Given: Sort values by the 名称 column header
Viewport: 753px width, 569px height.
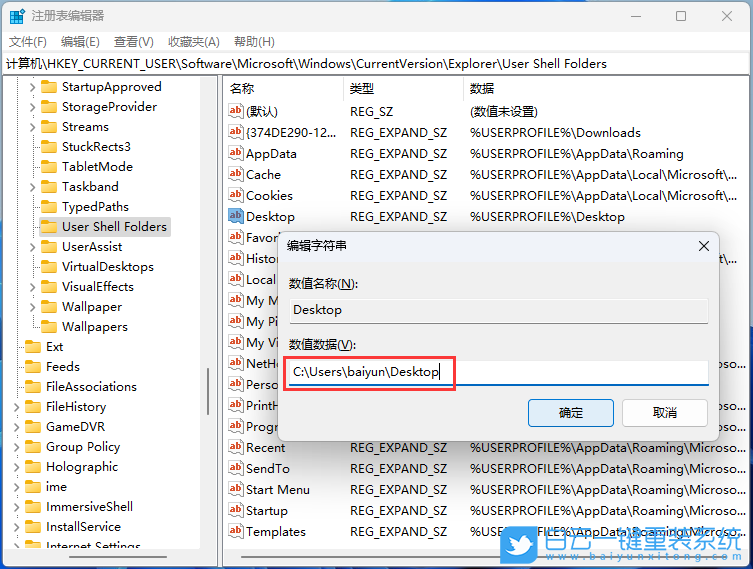Looking at the screenshot, I should [x=284, y=88].
